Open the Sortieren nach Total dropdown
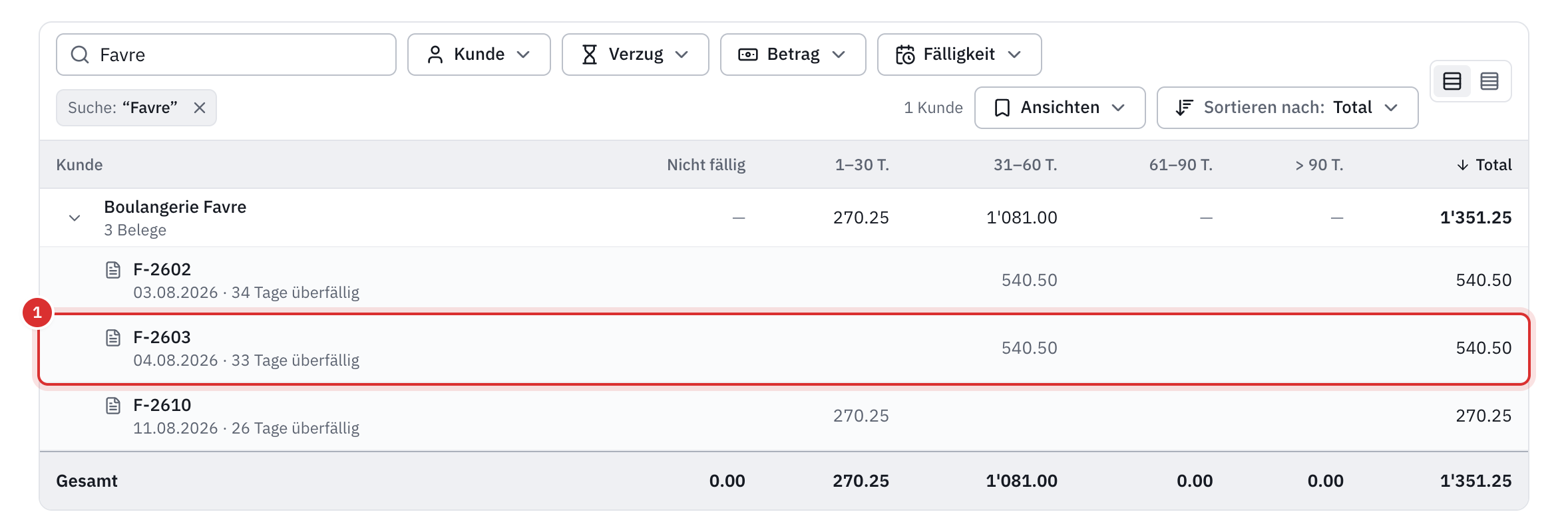 [1287, 108]
